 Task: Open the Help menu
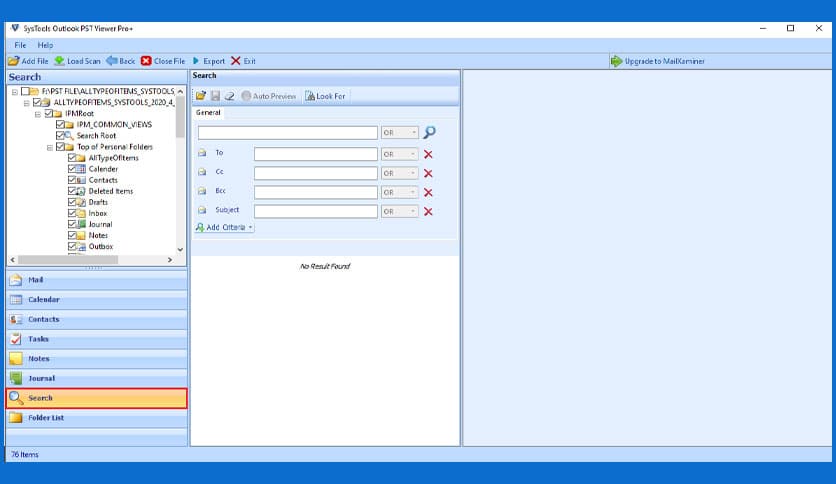[x=45, y=45]
